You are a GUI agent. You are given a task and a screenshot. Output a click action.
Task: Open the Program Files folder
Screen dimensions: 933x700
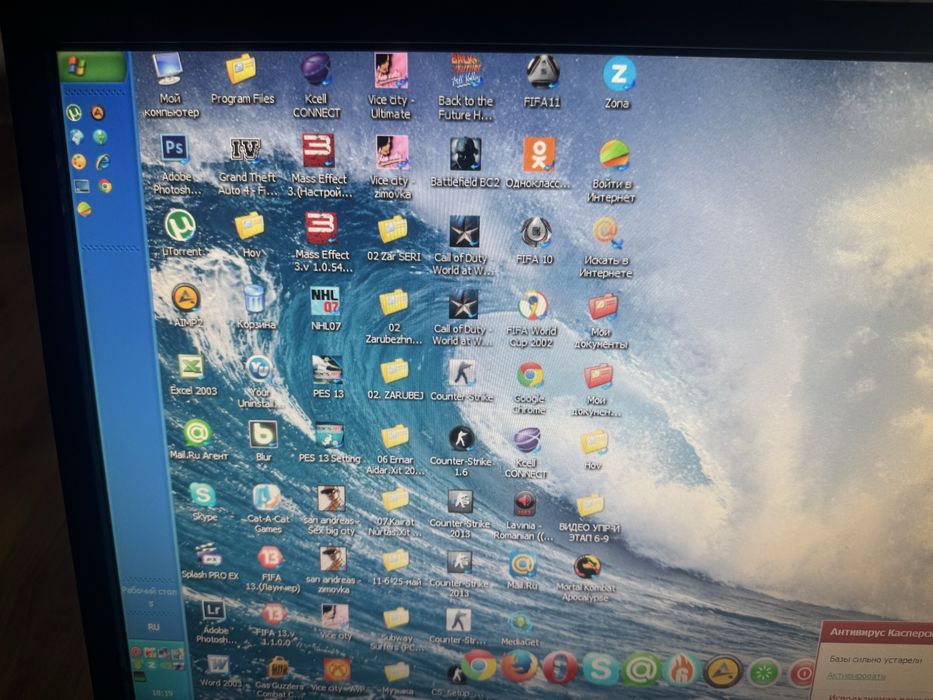(x=242, y=79)
